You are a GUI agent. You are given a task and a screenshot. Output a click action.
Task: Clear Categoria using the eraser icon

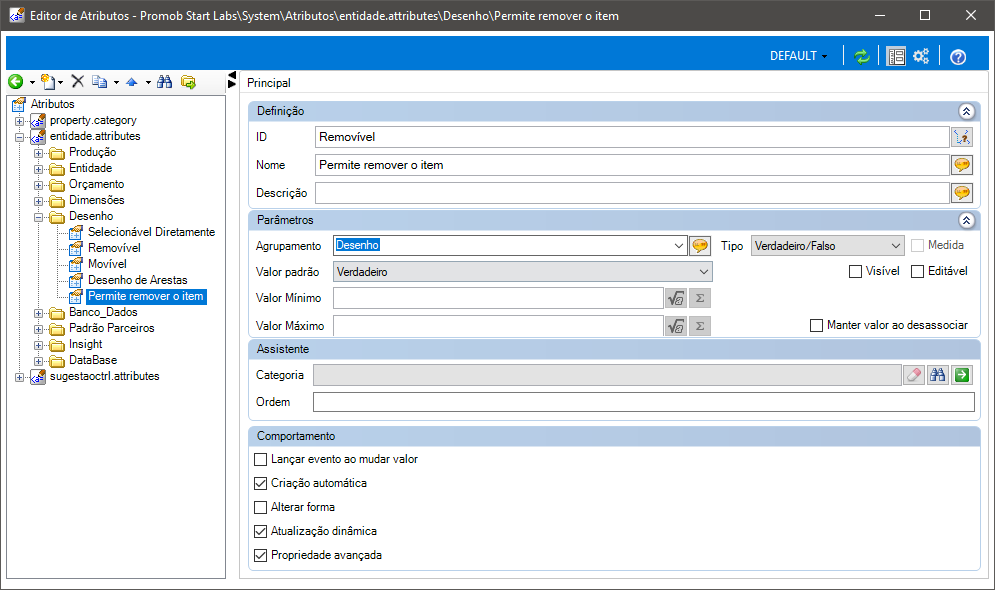click(x=914, y=375)
